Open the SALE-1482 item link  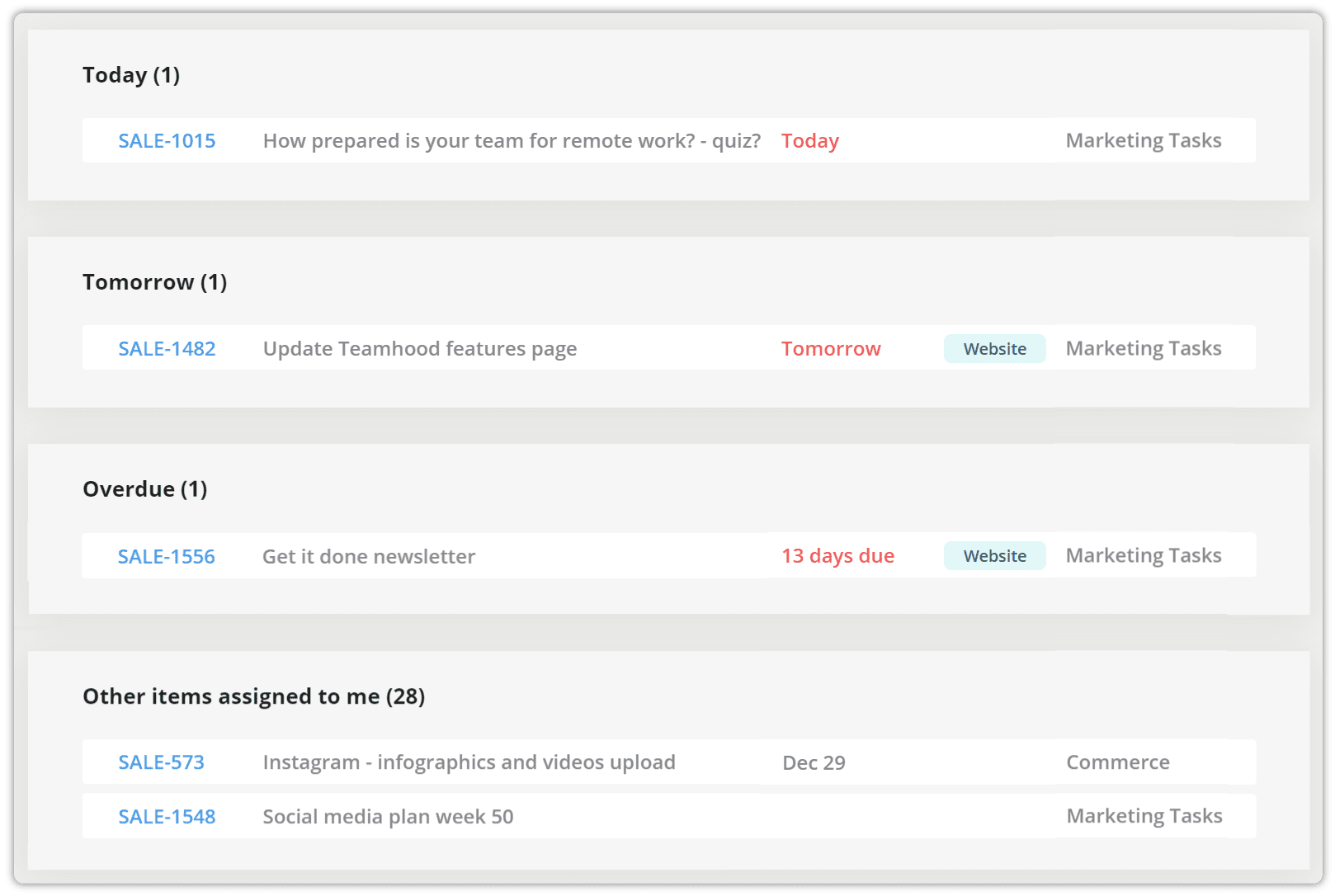coord(167,349)
